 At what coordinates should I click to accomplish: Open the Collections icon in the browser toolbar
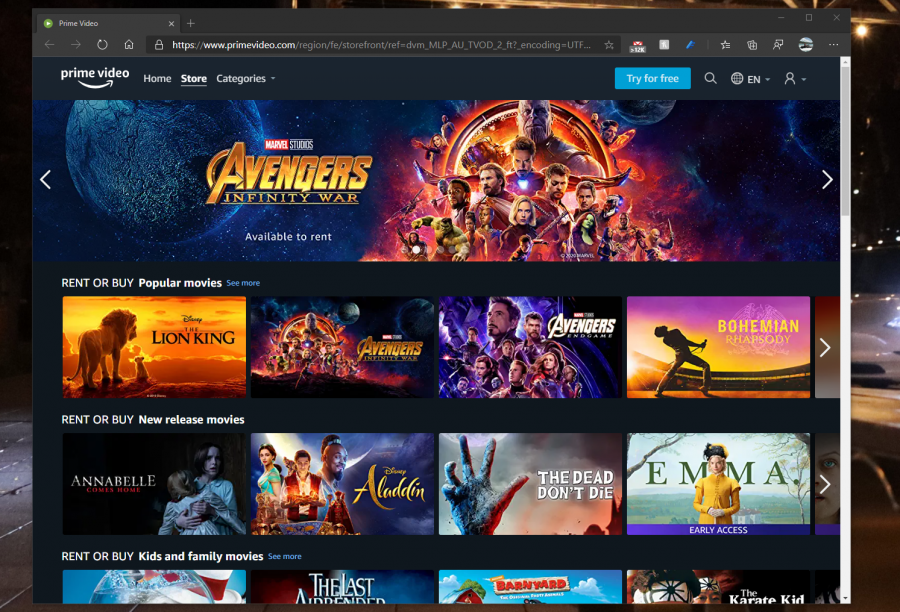tap(751, 45)
